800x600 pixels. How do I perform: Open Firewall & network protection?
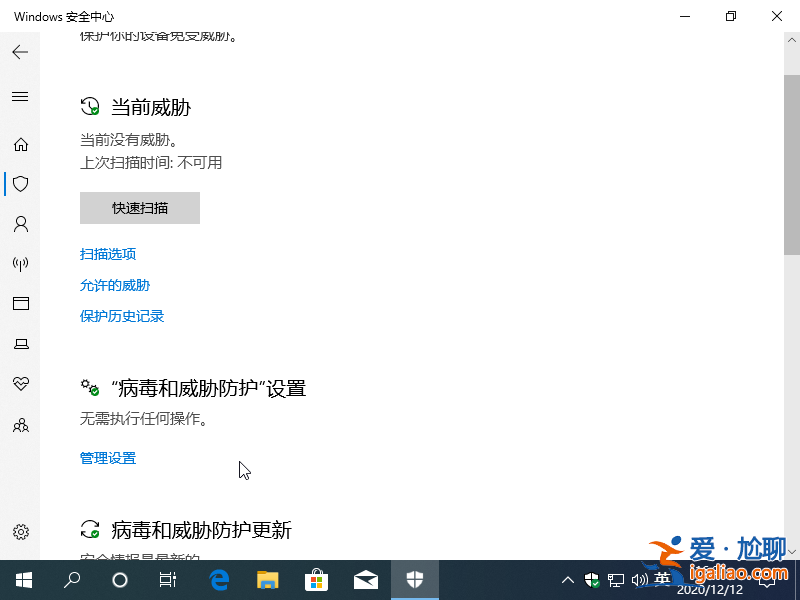click(20, 264)
